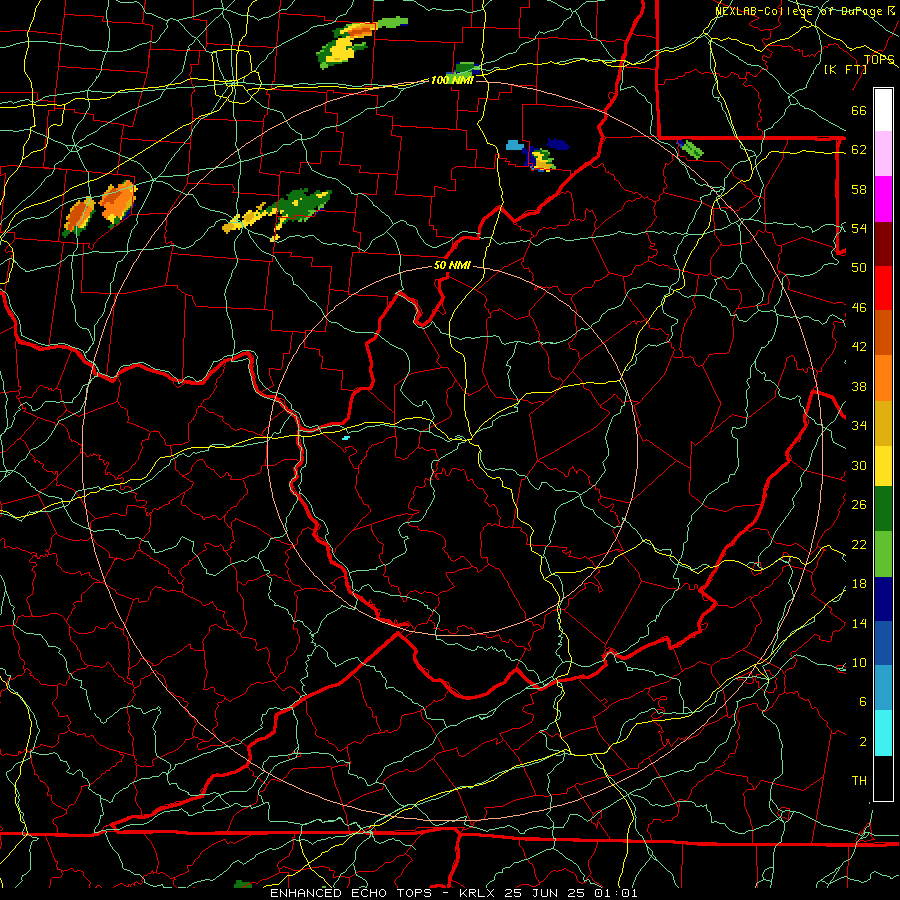
Task: Click the 14 scale number
Action: pos(859,623)
